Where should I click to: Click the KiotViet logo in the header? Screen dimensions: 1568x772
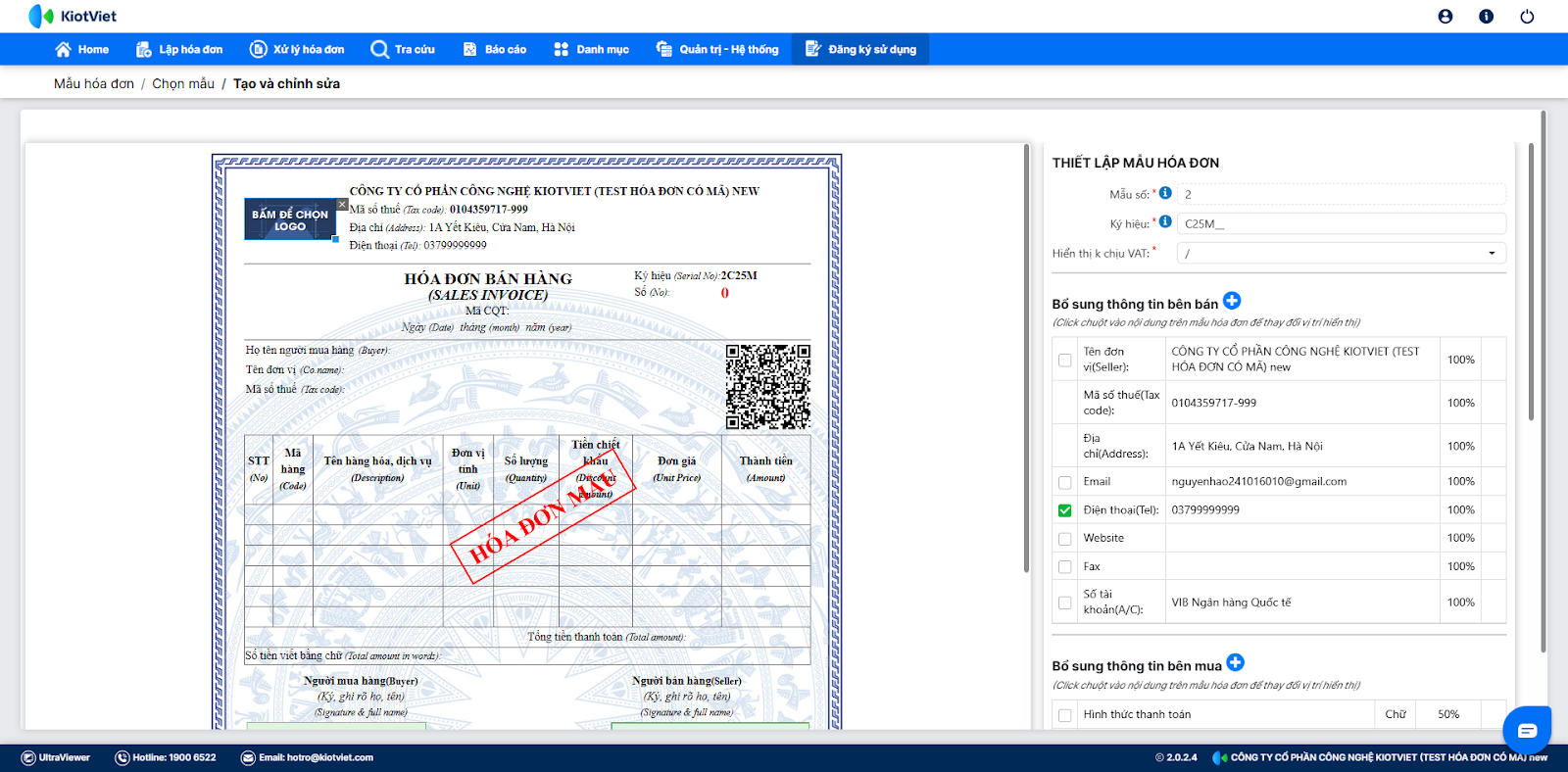click(73, 16)
